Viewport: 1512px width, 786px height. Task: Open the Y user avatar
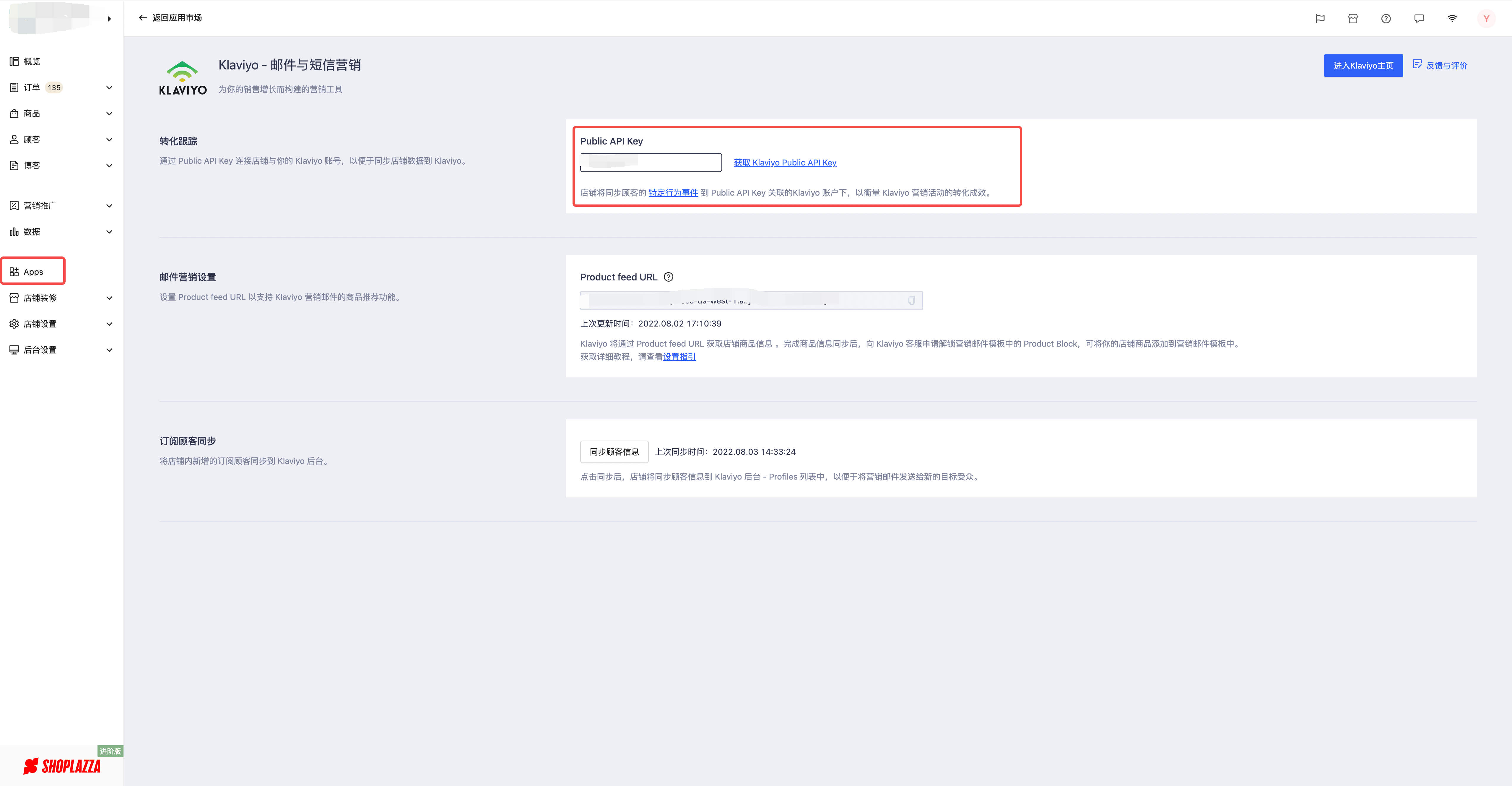pyautogui.click(x=1486, y=19)
